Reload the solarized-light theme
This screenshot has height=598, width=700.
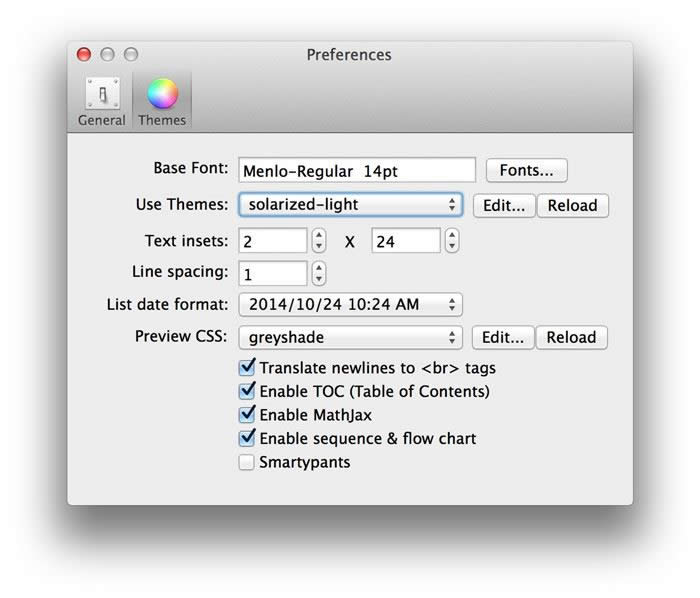click(x=572, y=206)
